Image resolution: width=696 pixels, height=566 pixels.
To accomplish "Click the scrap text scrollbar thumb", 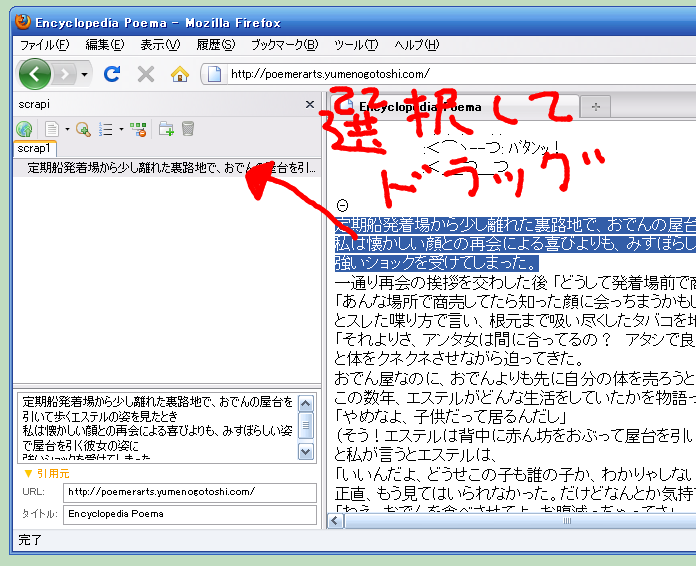I will [x=306, y=425].
